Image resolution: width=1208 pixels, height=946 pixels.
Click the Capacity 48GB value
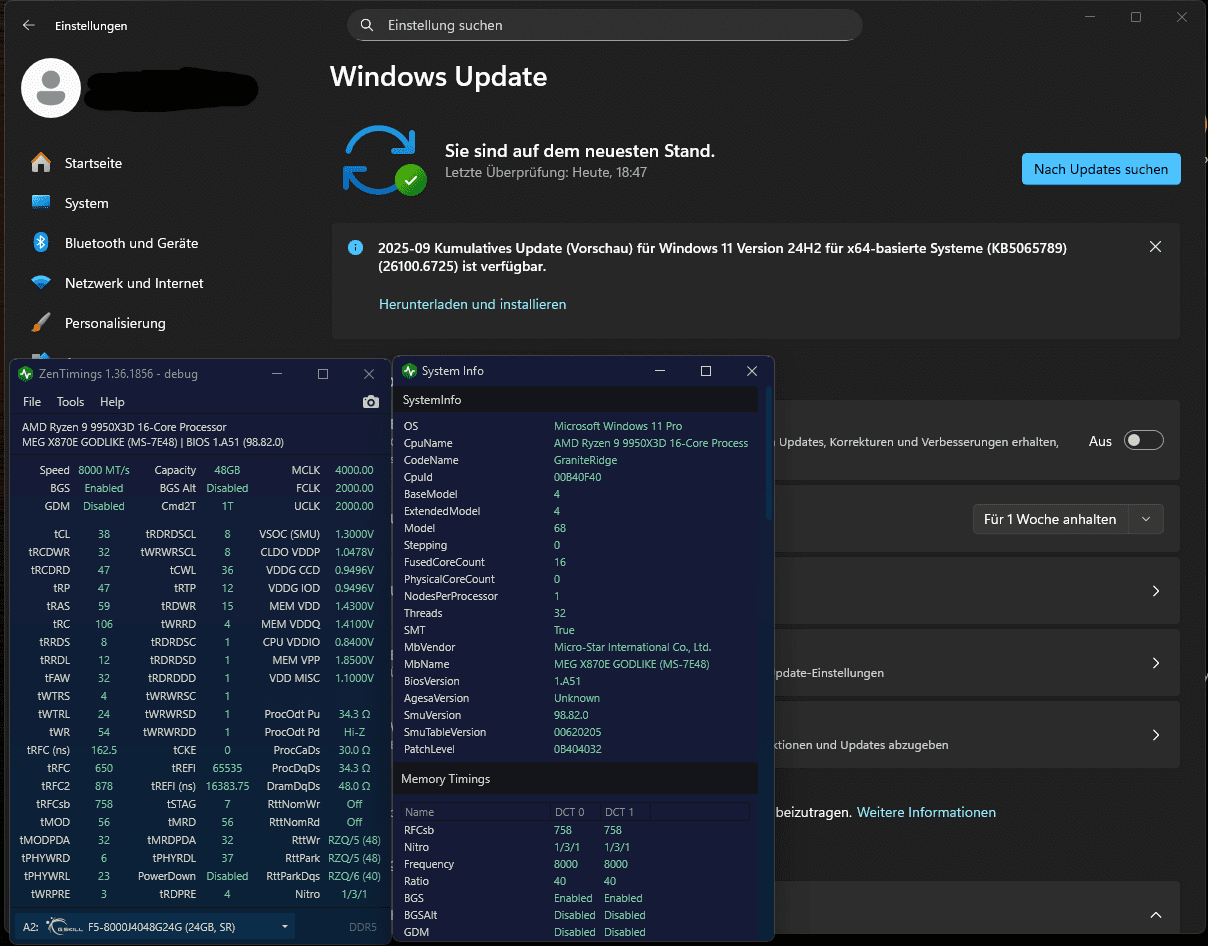pyautogui.click(x=227, y=470)
